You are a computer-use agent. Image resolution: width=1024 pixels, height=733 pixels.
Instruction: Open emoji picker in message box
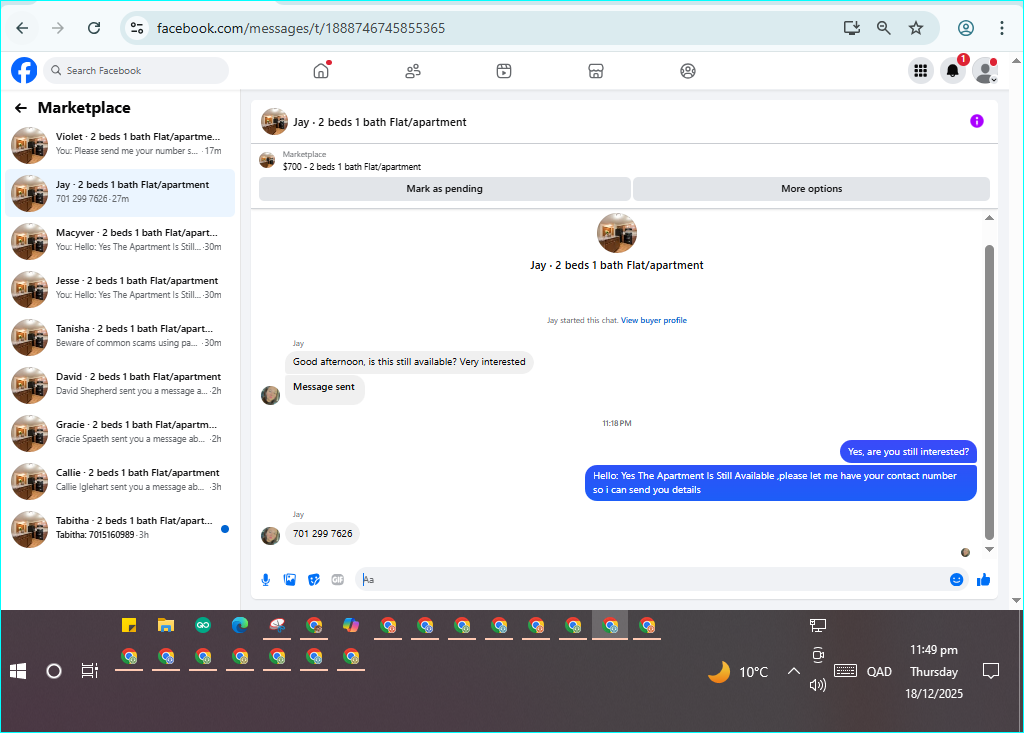point(956,579)
